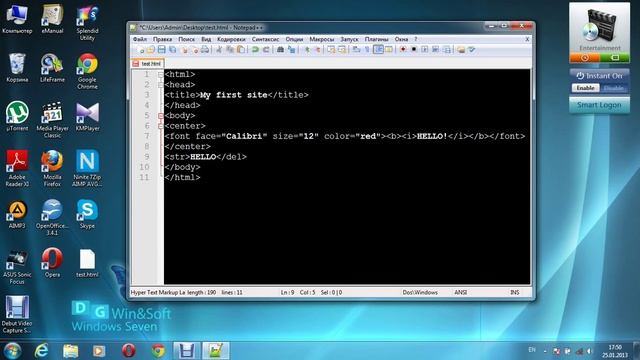Click the Open file toolbar icon
Image resolution: width=640 pixels, height=360 pixels.
click(x=151, y=50)
